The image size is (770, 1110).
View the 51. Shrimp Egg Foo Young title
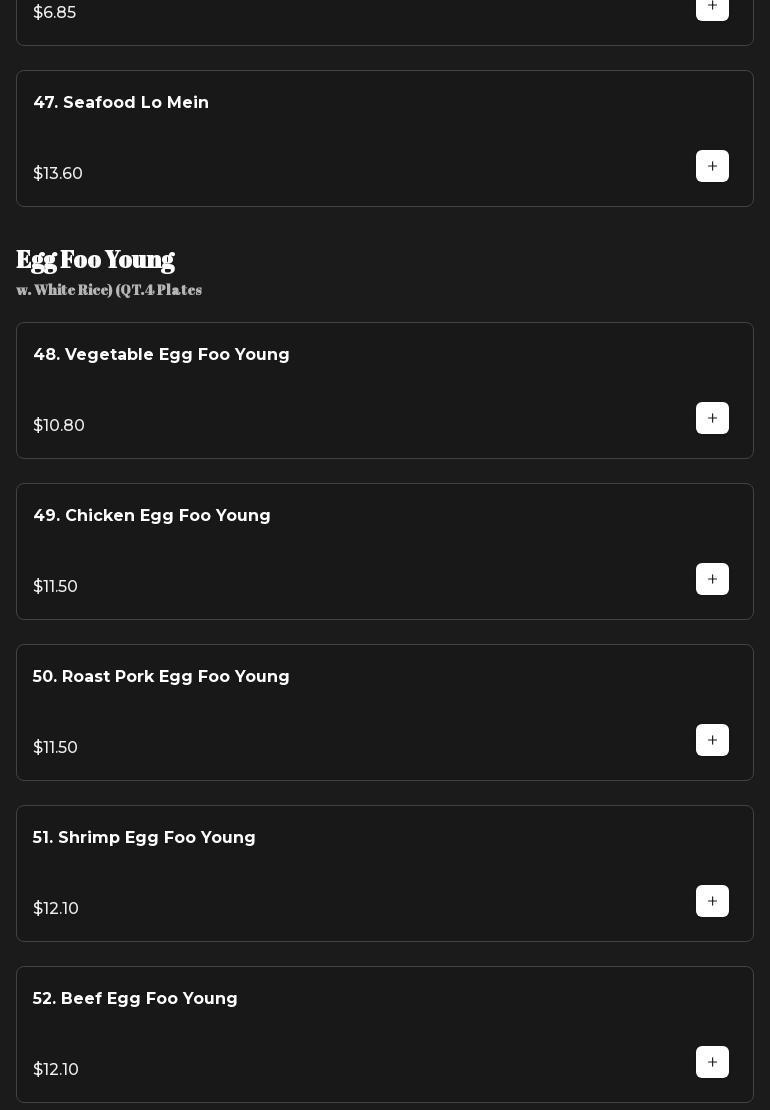tap(144, 838)
